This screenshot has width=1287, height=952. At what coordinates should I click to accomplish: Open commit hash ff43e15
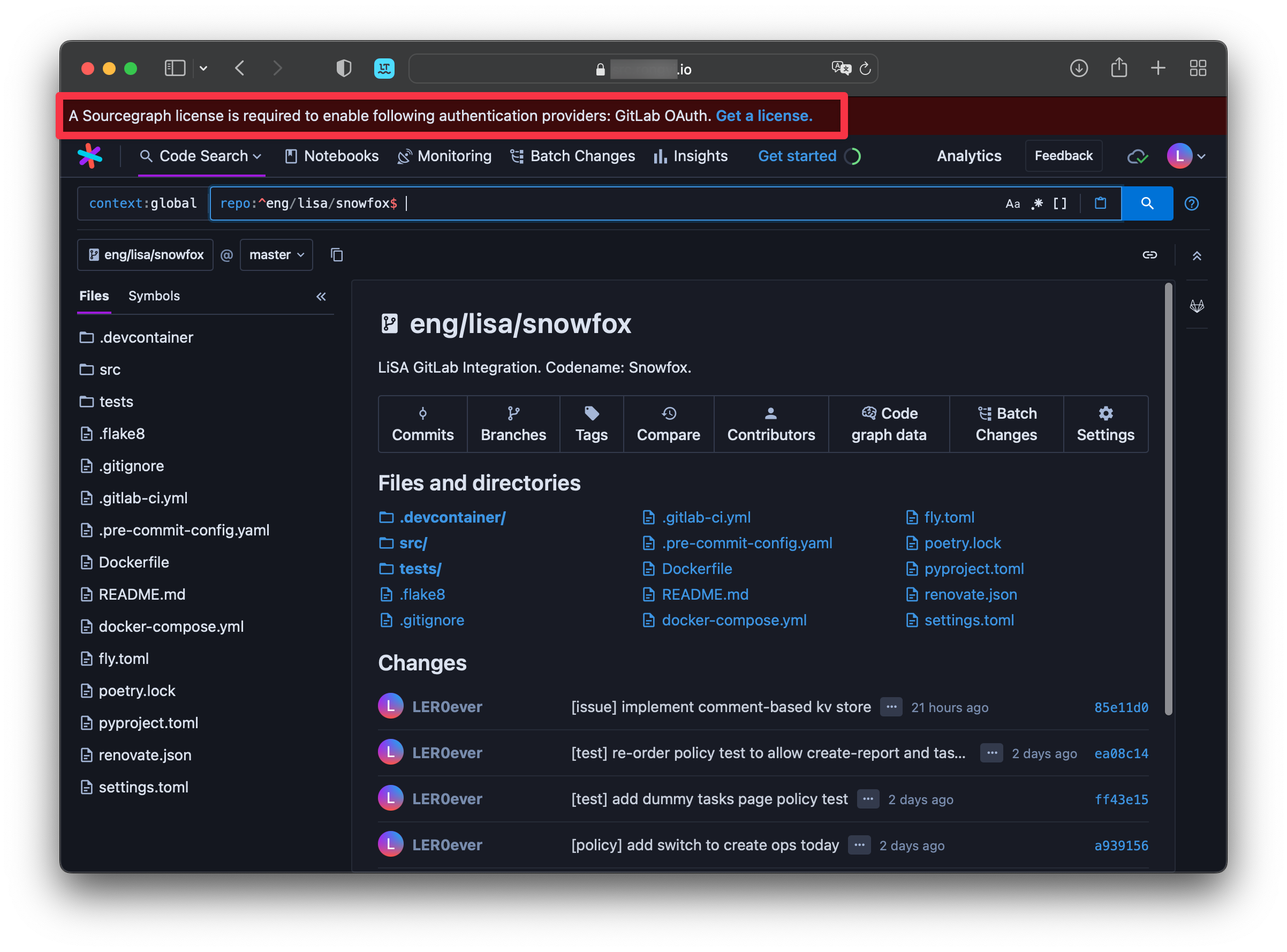(1121, 800)
